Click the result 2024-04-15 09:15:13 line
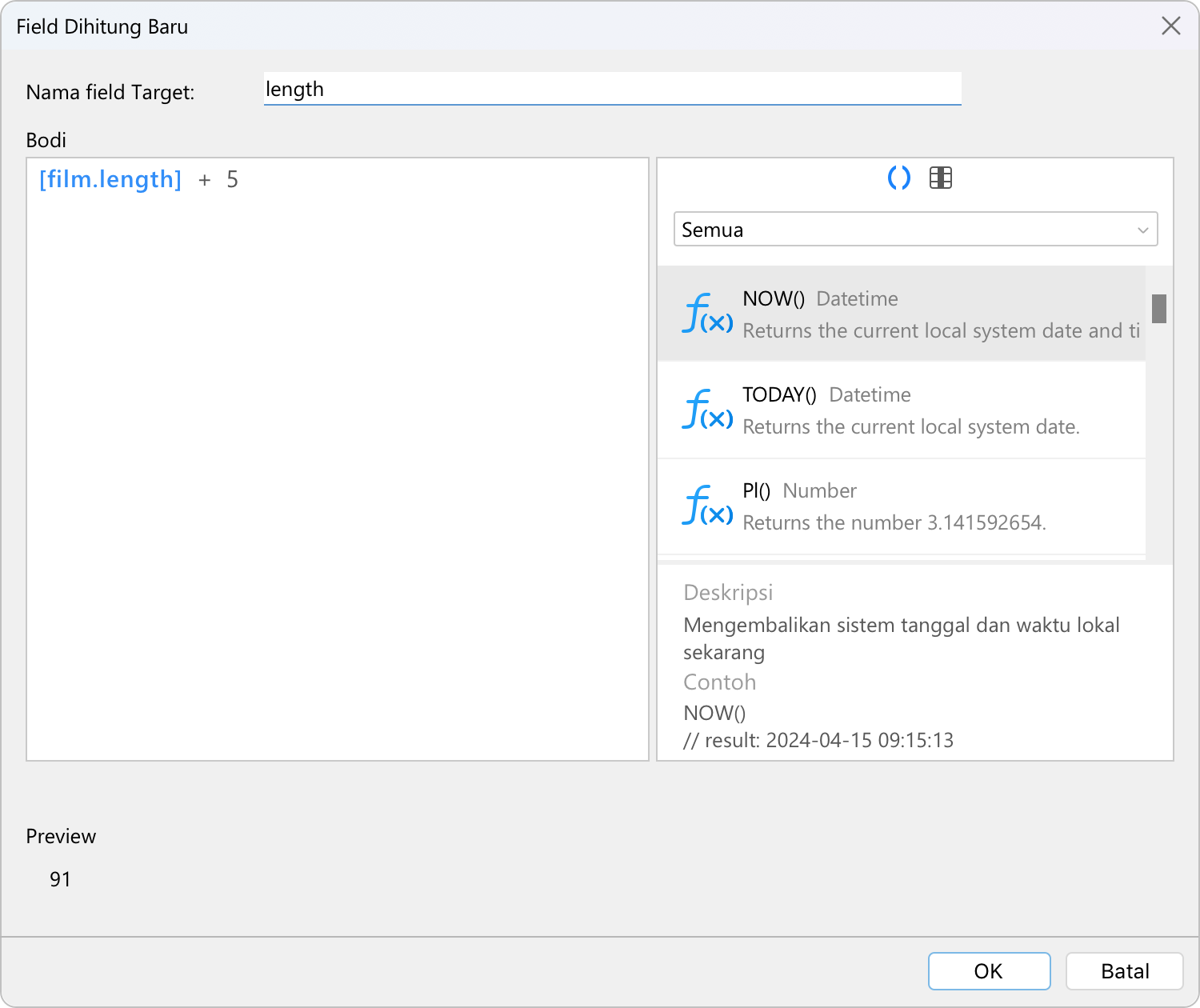Screen dimensions: 1200x1008 818,740
